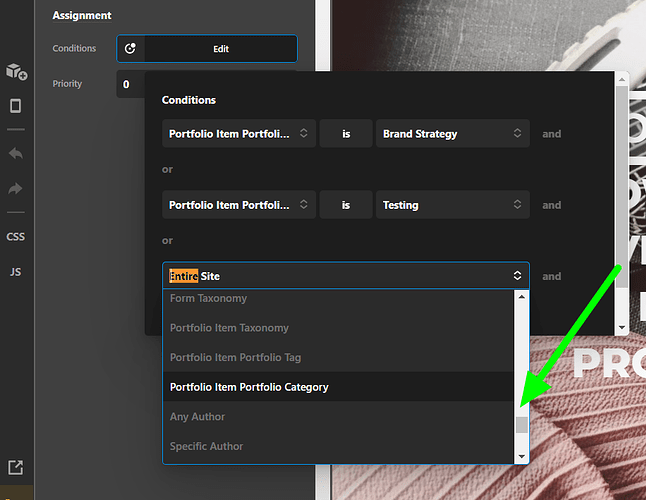Open the Brand Strategy value dropdown
646x500 pixels.
pos(452,134)
